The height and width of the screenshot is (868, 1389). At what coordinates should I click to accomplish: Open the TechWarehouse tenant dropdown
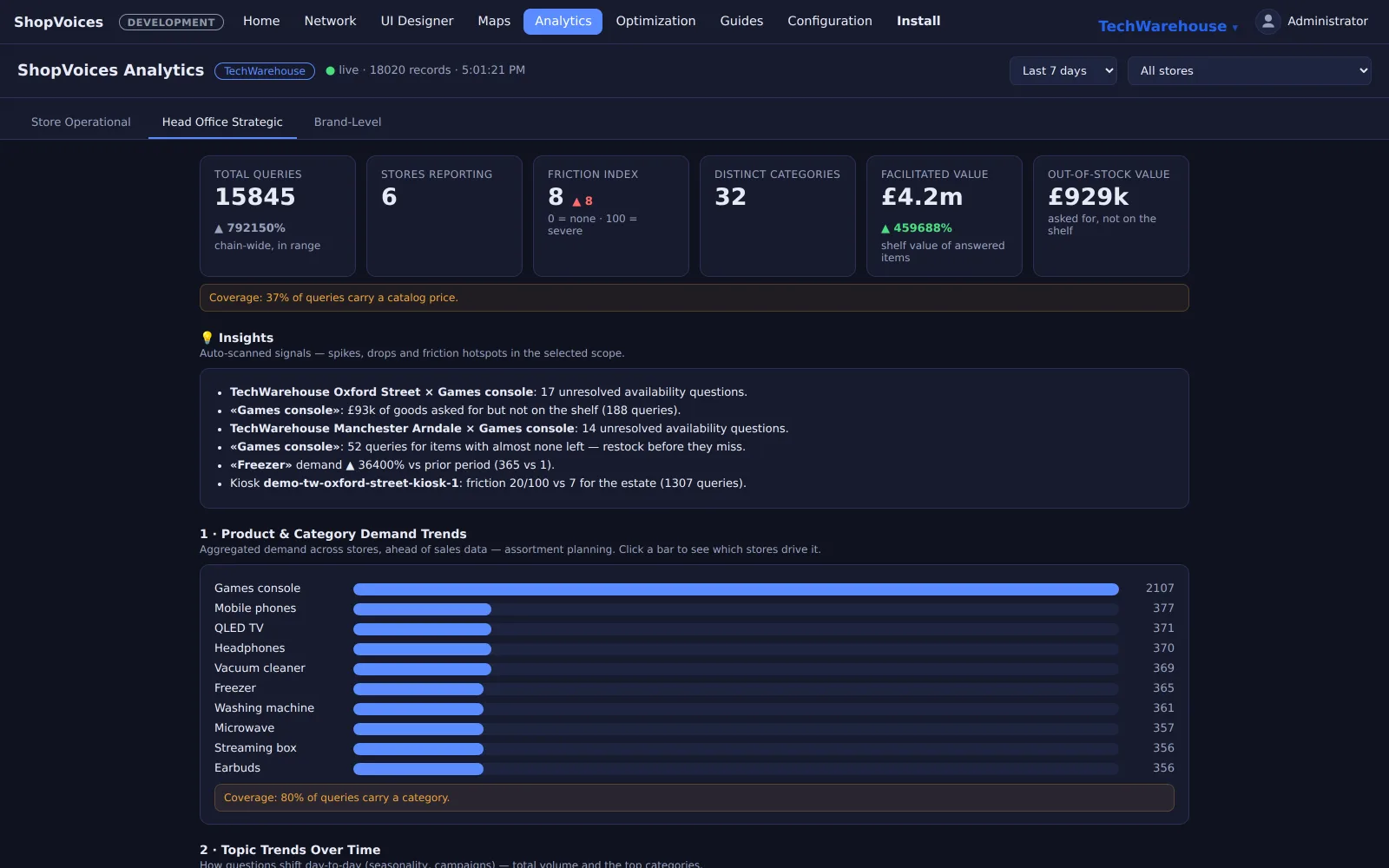[1168, 26]
